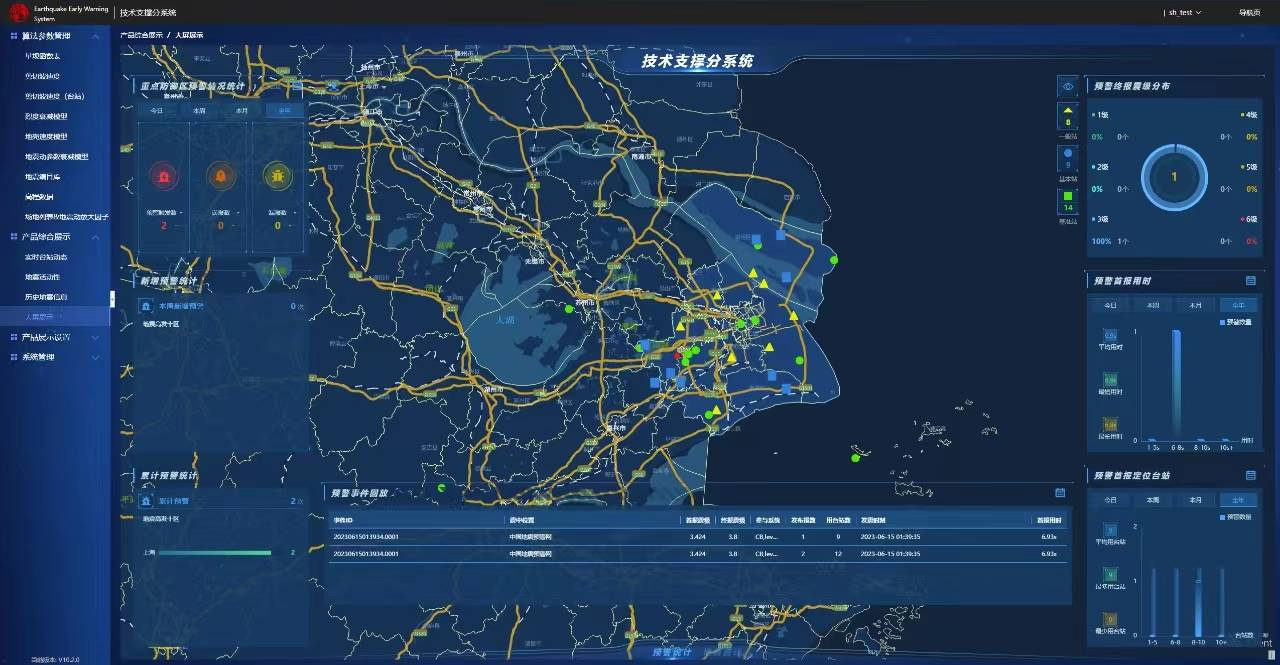Toggle yellow triangle station layer in legend
The height and width of the screenshot is (665, 1280).
[1068, 115]
